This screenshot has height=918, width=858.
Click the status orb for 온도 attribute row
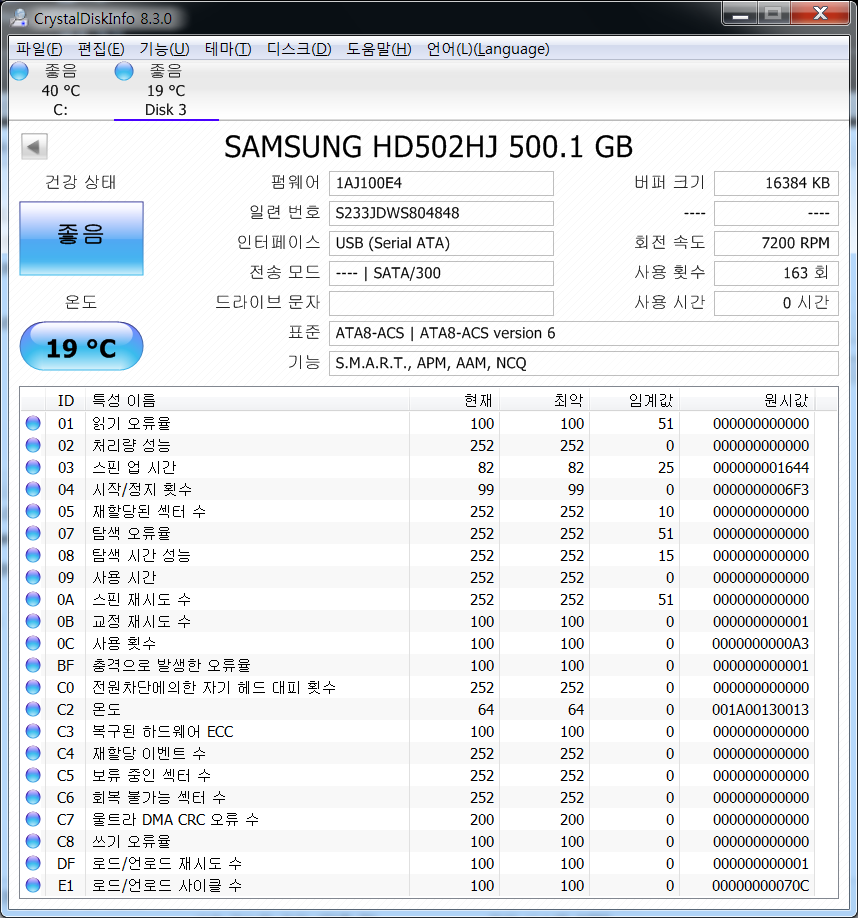pos(33,709)
